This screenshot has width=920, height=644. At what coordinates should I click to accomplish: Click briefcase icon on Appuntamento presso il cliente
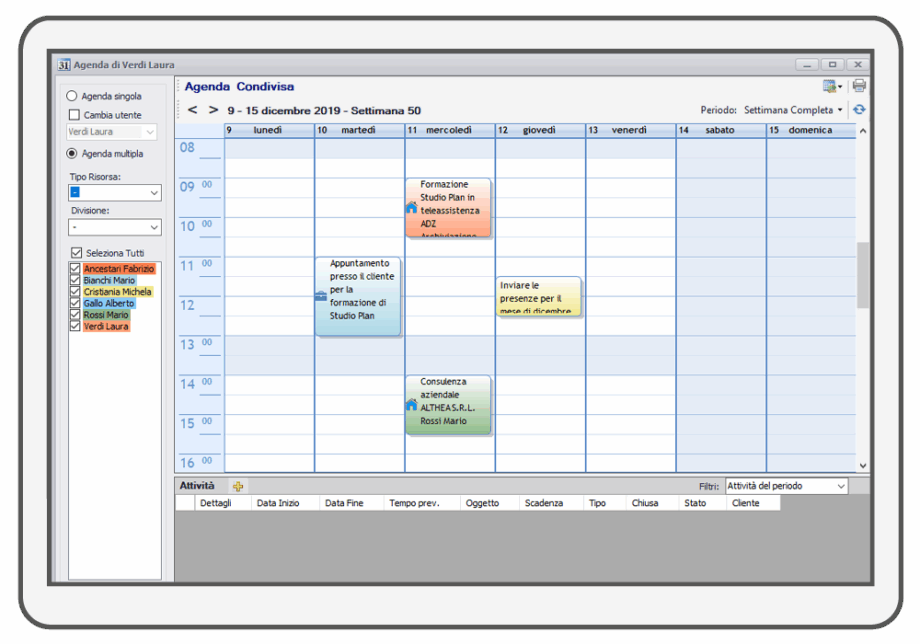[321, 296]
